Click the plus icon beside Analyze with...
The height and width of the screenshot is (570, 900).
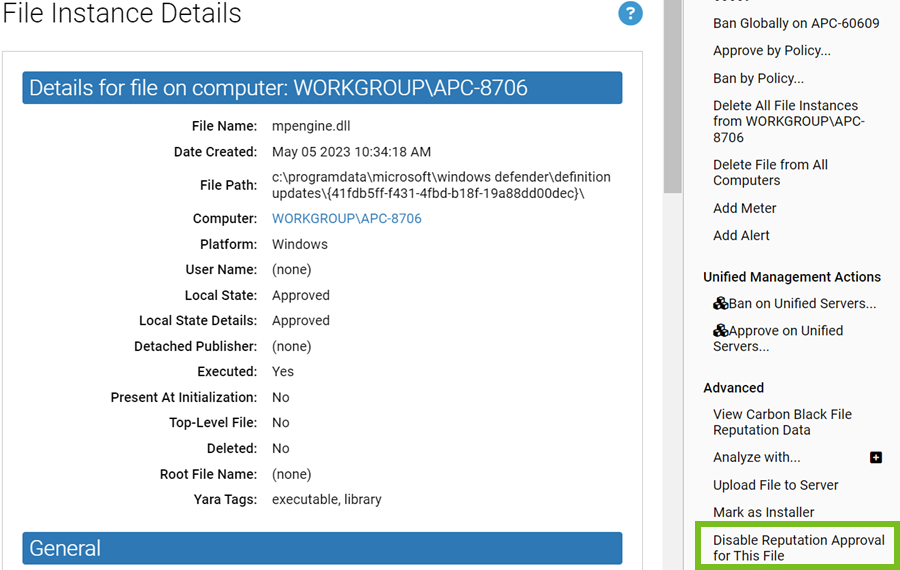pos(875,457)
